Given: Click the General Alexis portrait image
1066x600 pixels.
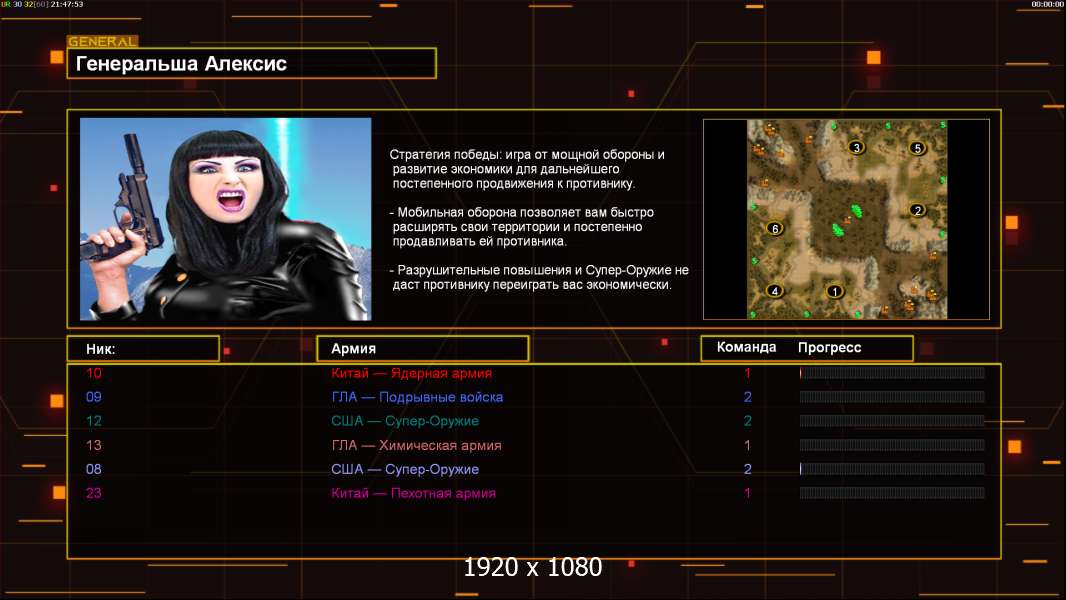Looking at the screenshot, I should point(226,219).
